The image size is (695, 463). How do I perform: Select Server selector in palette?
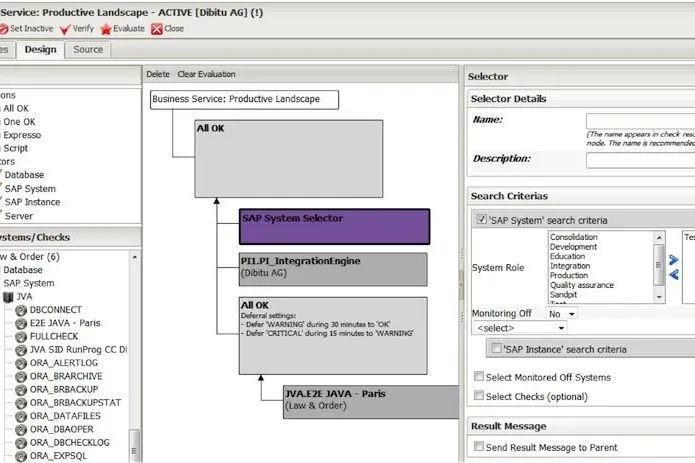coord(19,216)
